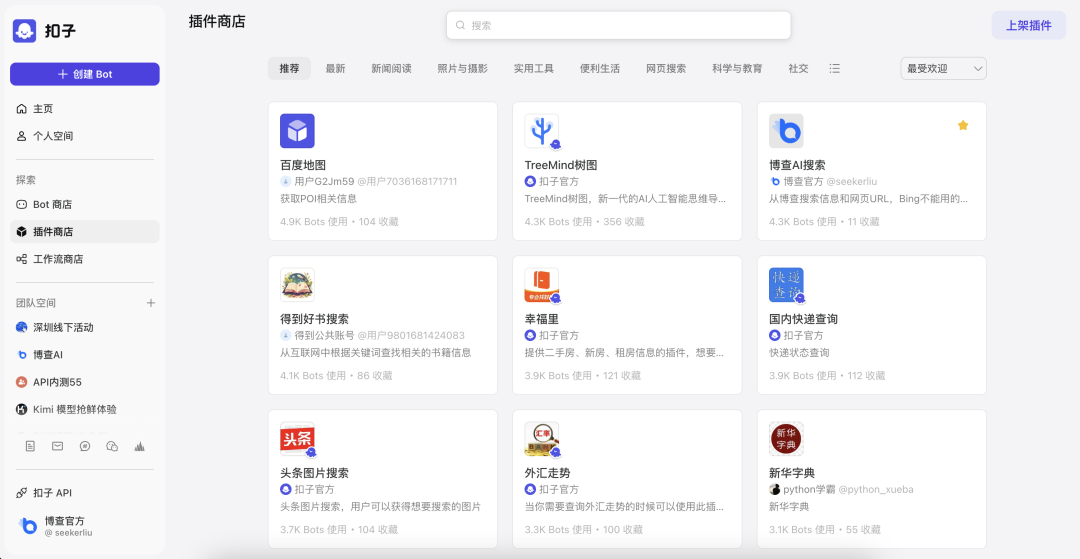Open the 博查AI team space
This screenshot has width=1080, height=559.
point(85,355)
